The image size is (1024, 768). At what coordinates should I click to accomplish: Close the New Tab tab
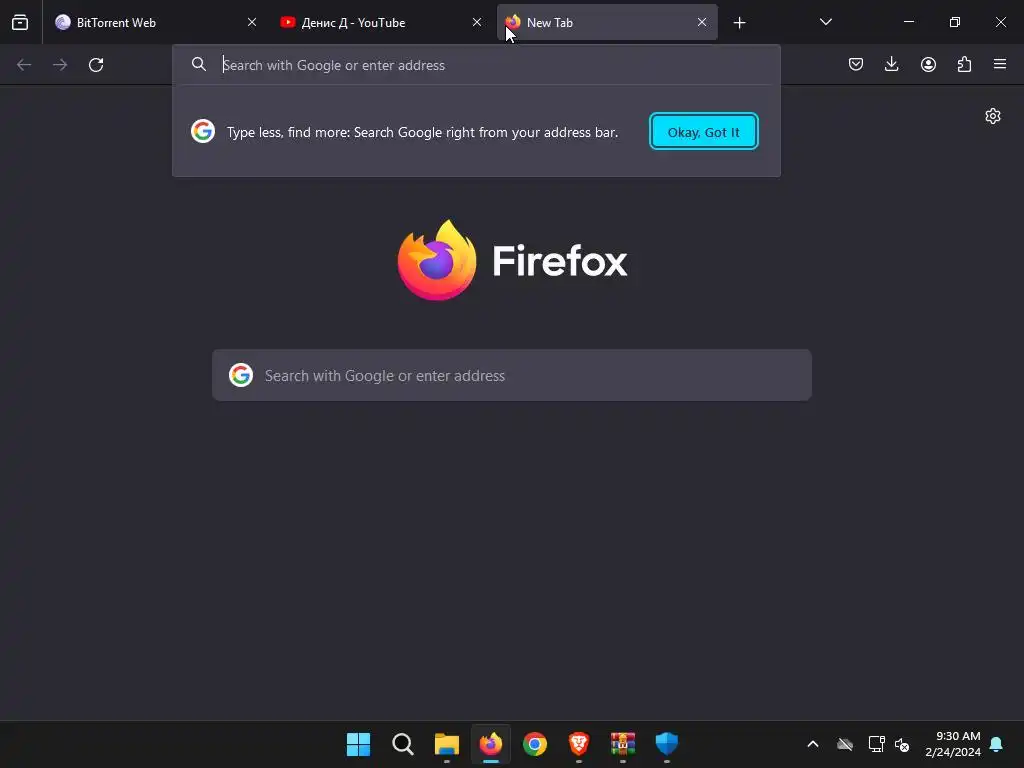pos(701,22)
